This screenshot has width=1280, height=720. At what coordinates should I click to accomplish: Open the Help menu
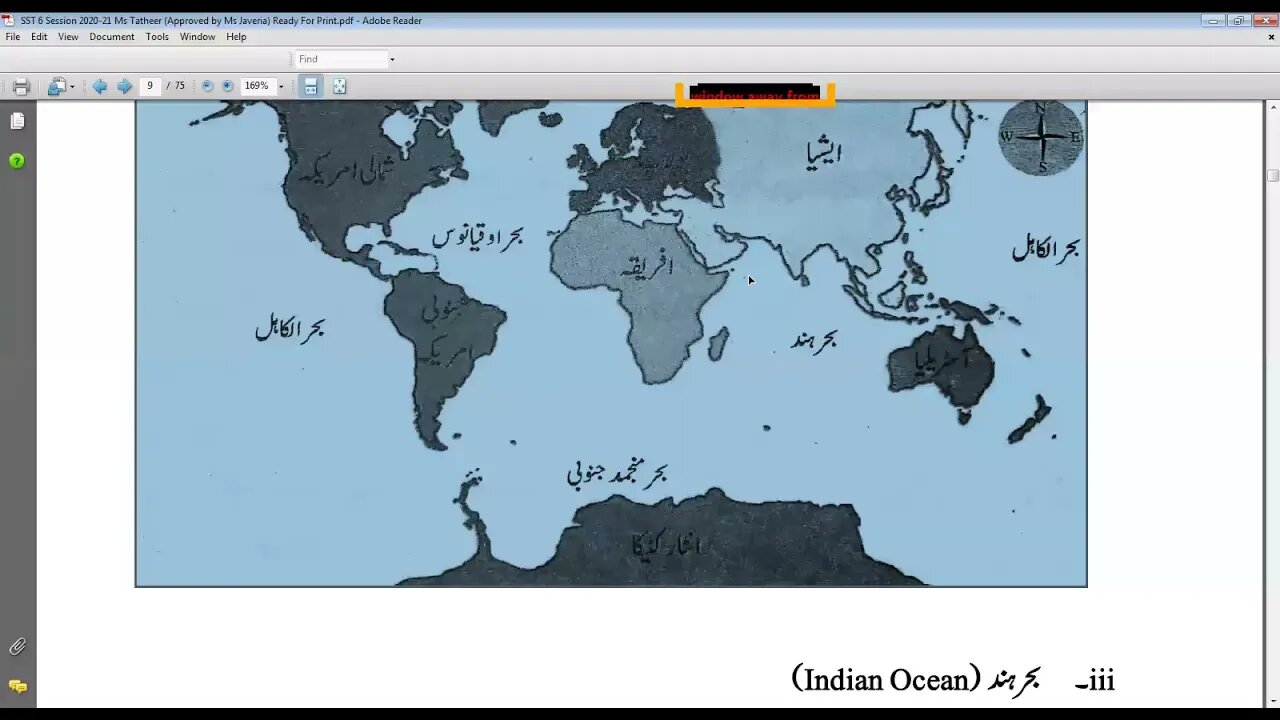click(x=236, y=37)
